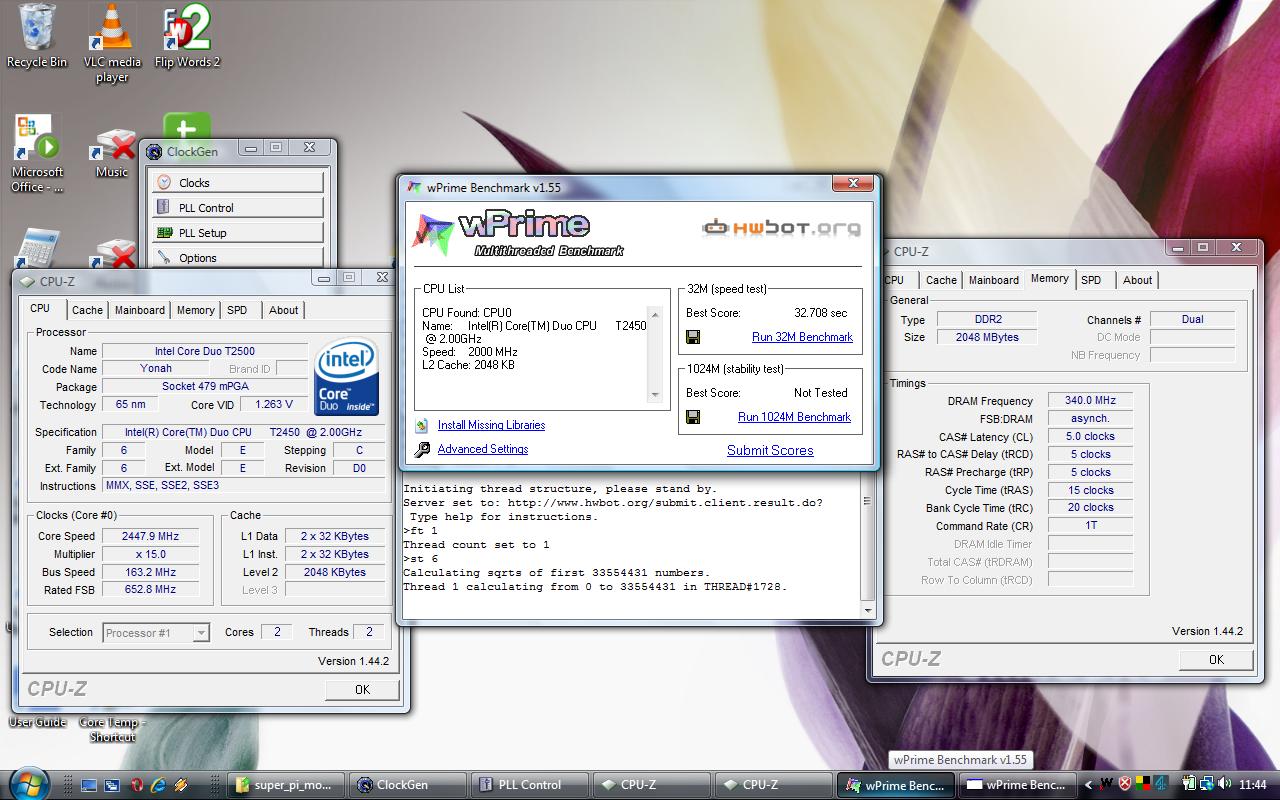Click the hwbot.org logo in wPrime
Viewport: 1280px width, 800px height.
tap(781, 227)
